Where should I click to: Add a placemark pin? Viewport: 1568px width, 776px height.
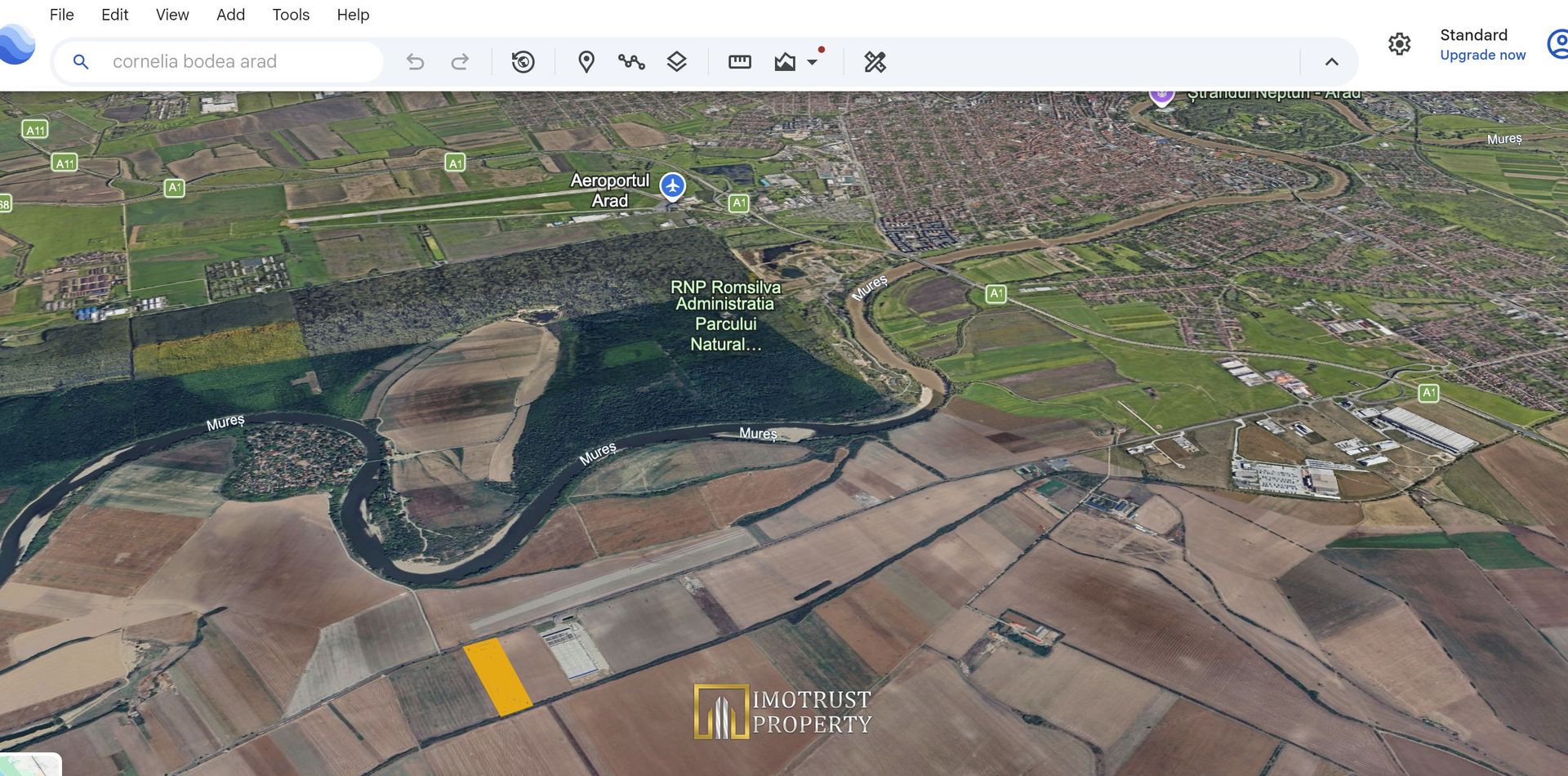click(586, 61)
